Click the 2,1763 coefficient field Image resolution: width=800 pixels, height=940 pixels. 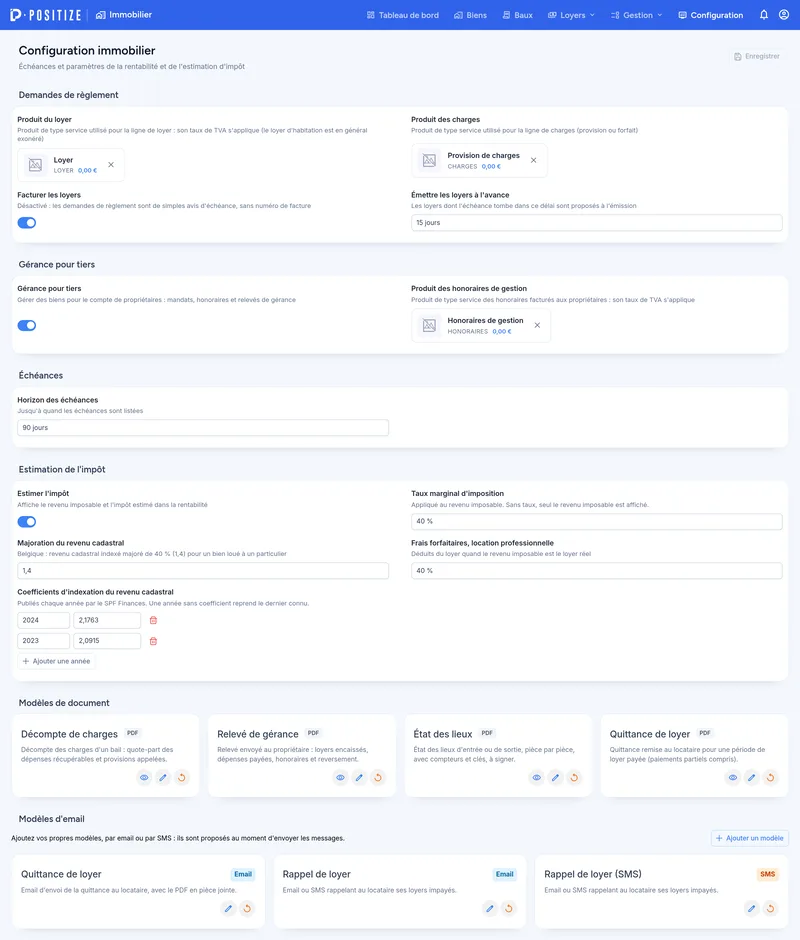107,620
